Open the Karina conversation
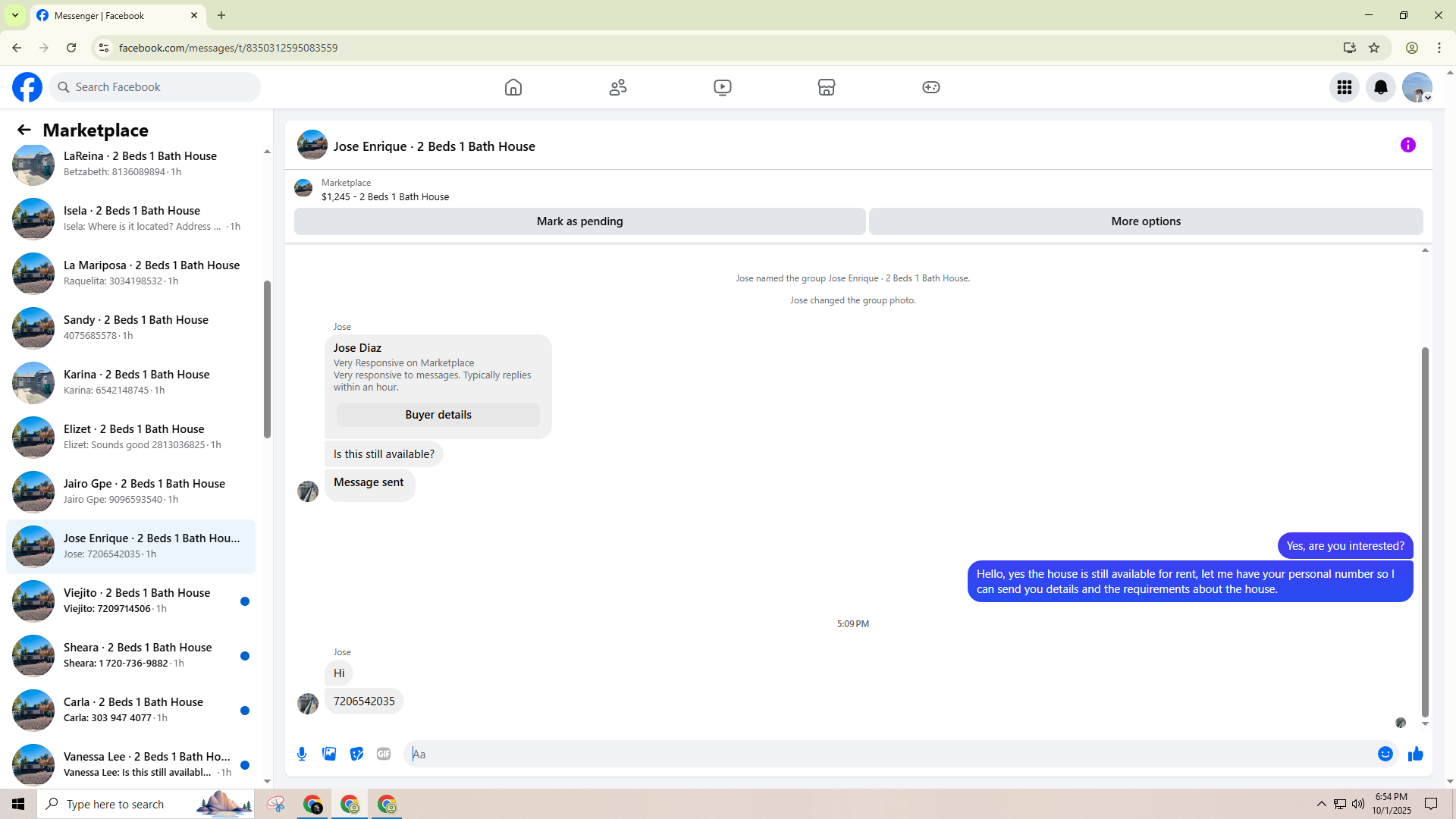1456x819 pixels. (130, 382)
